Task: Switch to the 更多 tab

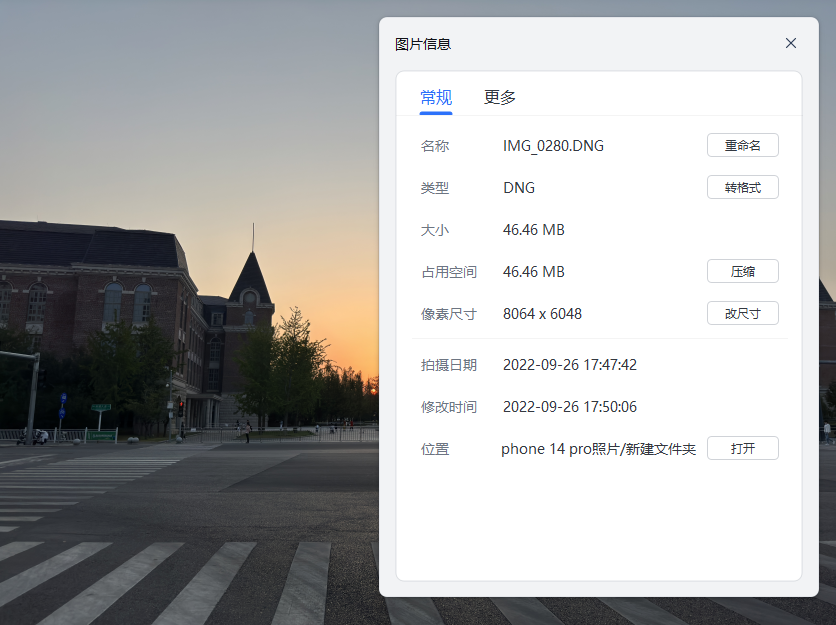Action: pos(500,98)
